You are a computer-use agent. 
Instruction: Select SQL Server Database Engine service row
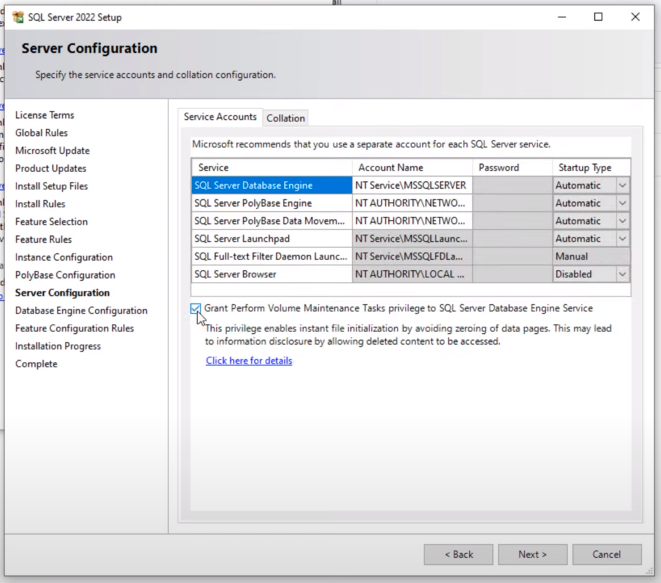(271, 185)
